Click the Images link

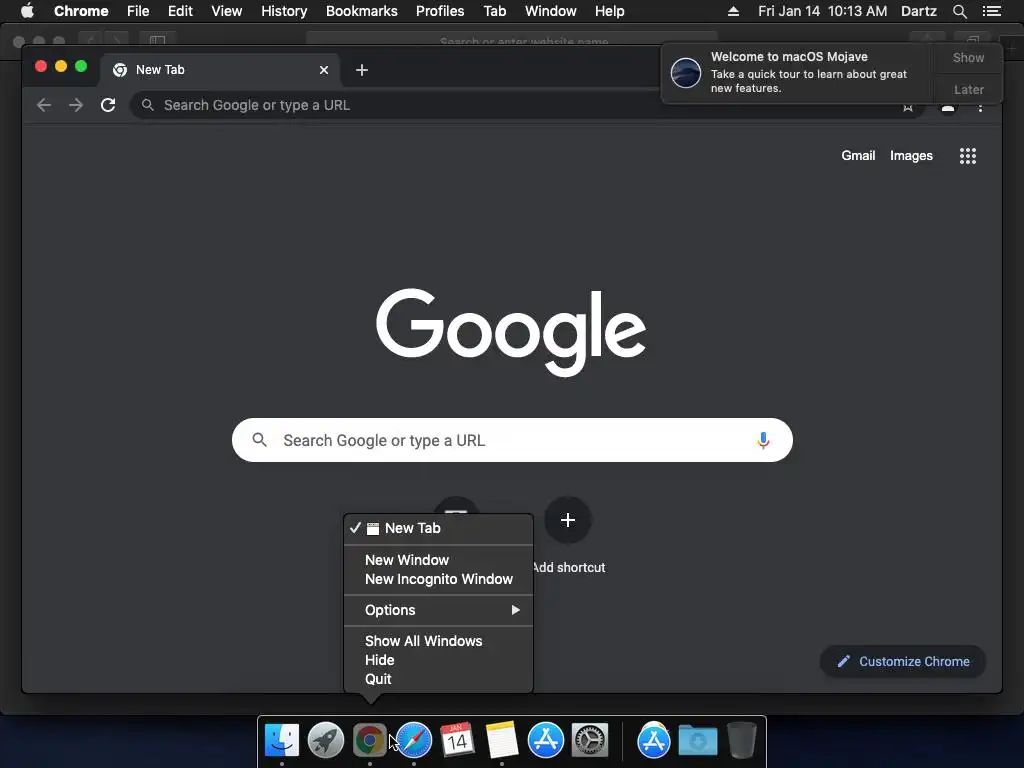[x=911, y=155]
